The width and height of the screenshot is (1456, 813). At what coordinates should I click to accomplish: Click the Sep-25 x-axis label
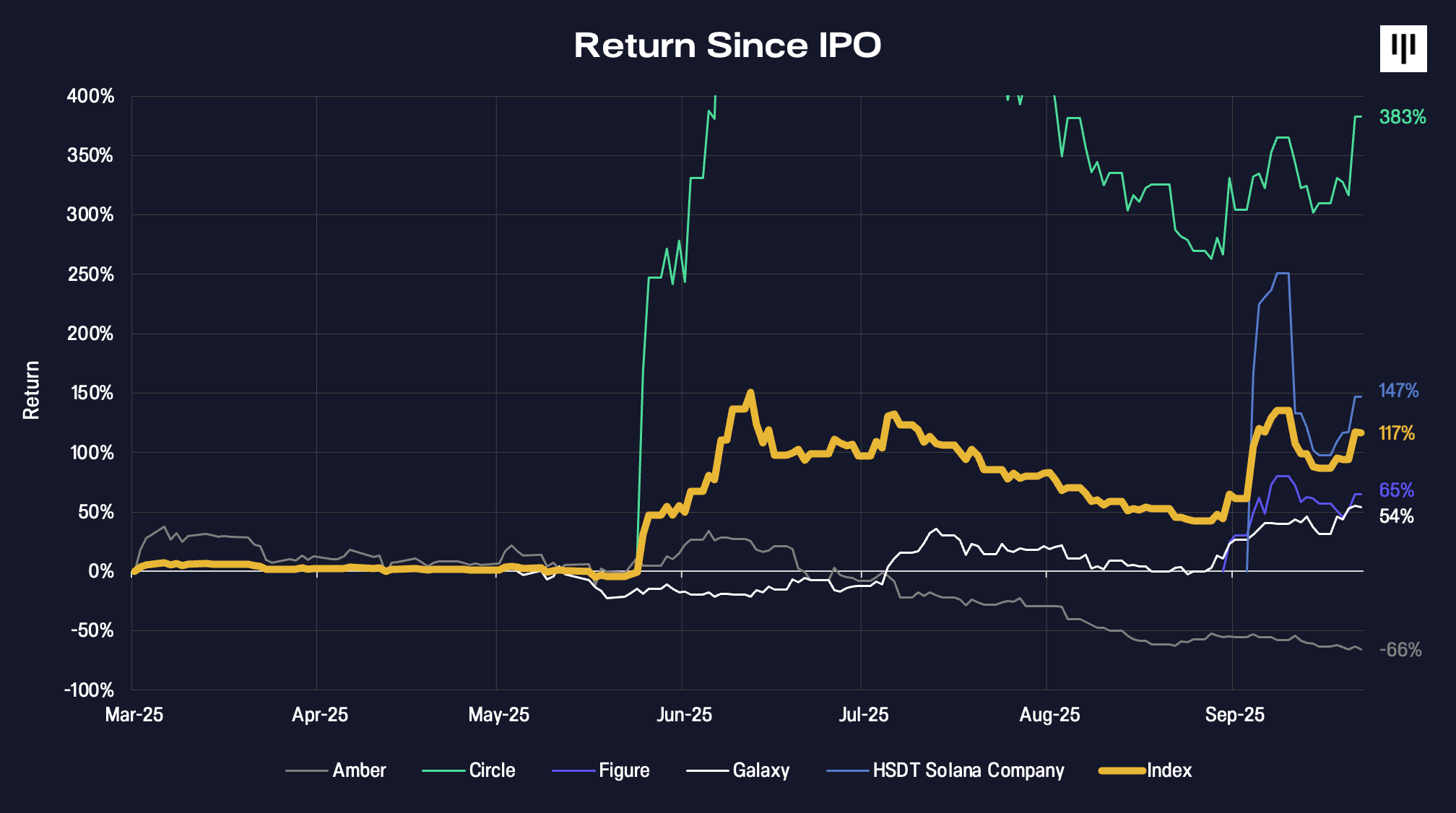point(1234,715)
